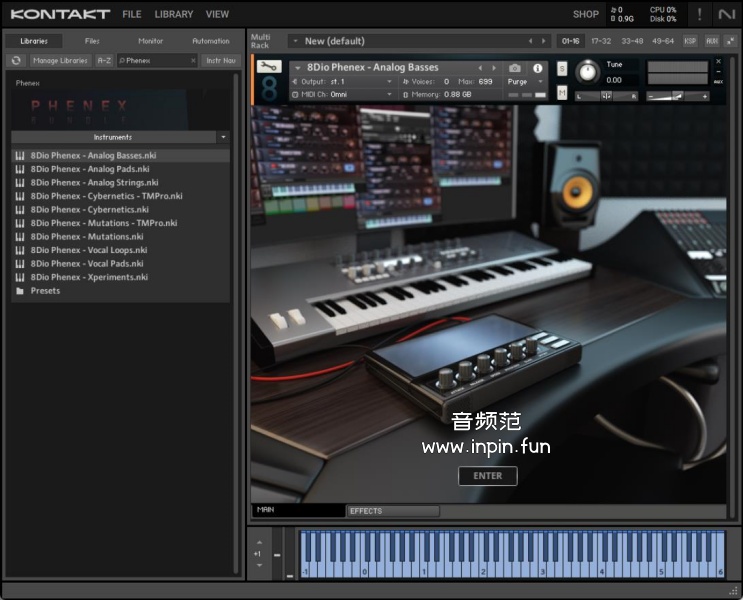743x600 pixels.
Task: Toggle the Solo (S) button
Action: 562,68
